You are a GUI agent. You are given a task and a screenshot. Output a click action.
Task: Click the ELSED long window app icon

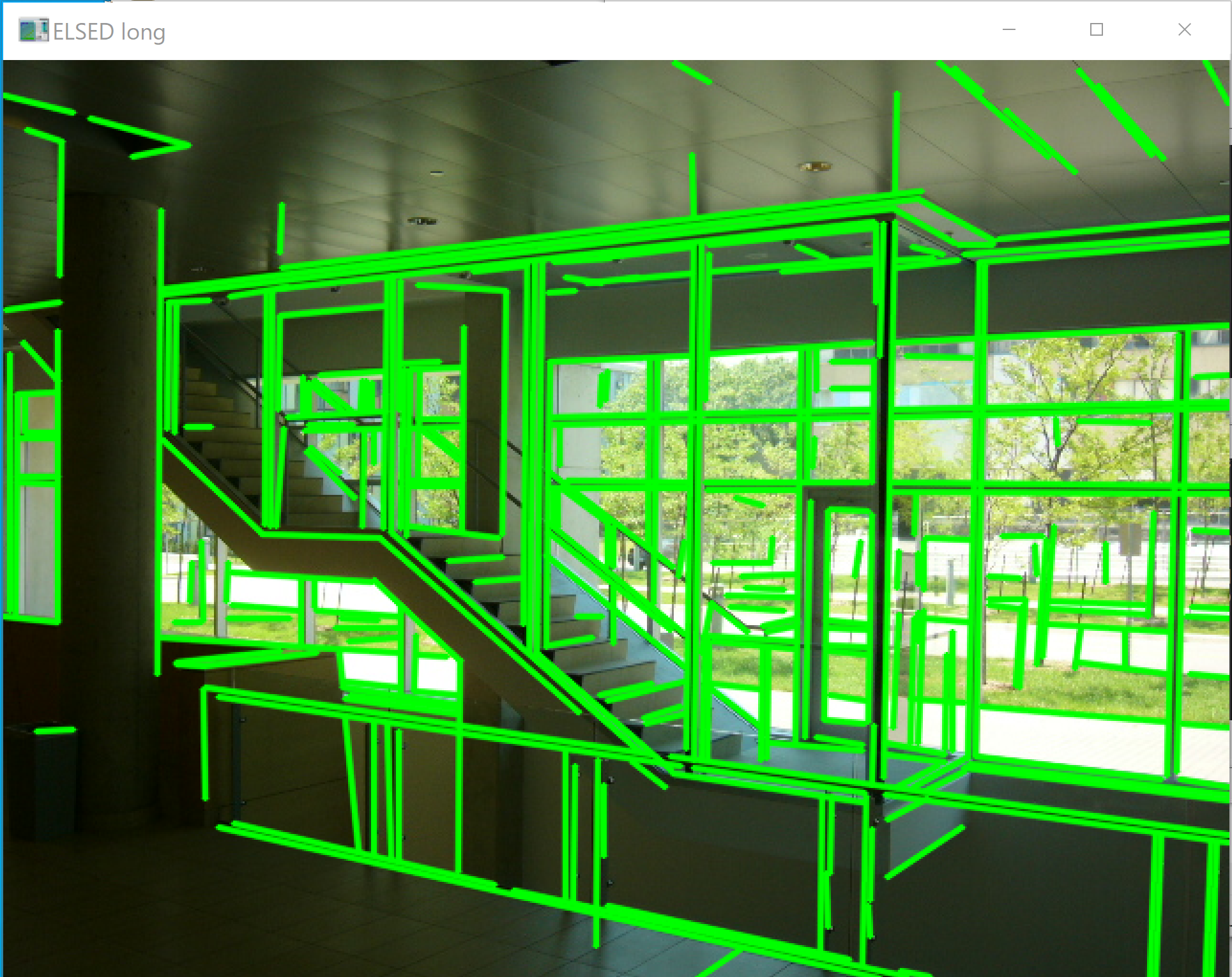tap(34, 31)
